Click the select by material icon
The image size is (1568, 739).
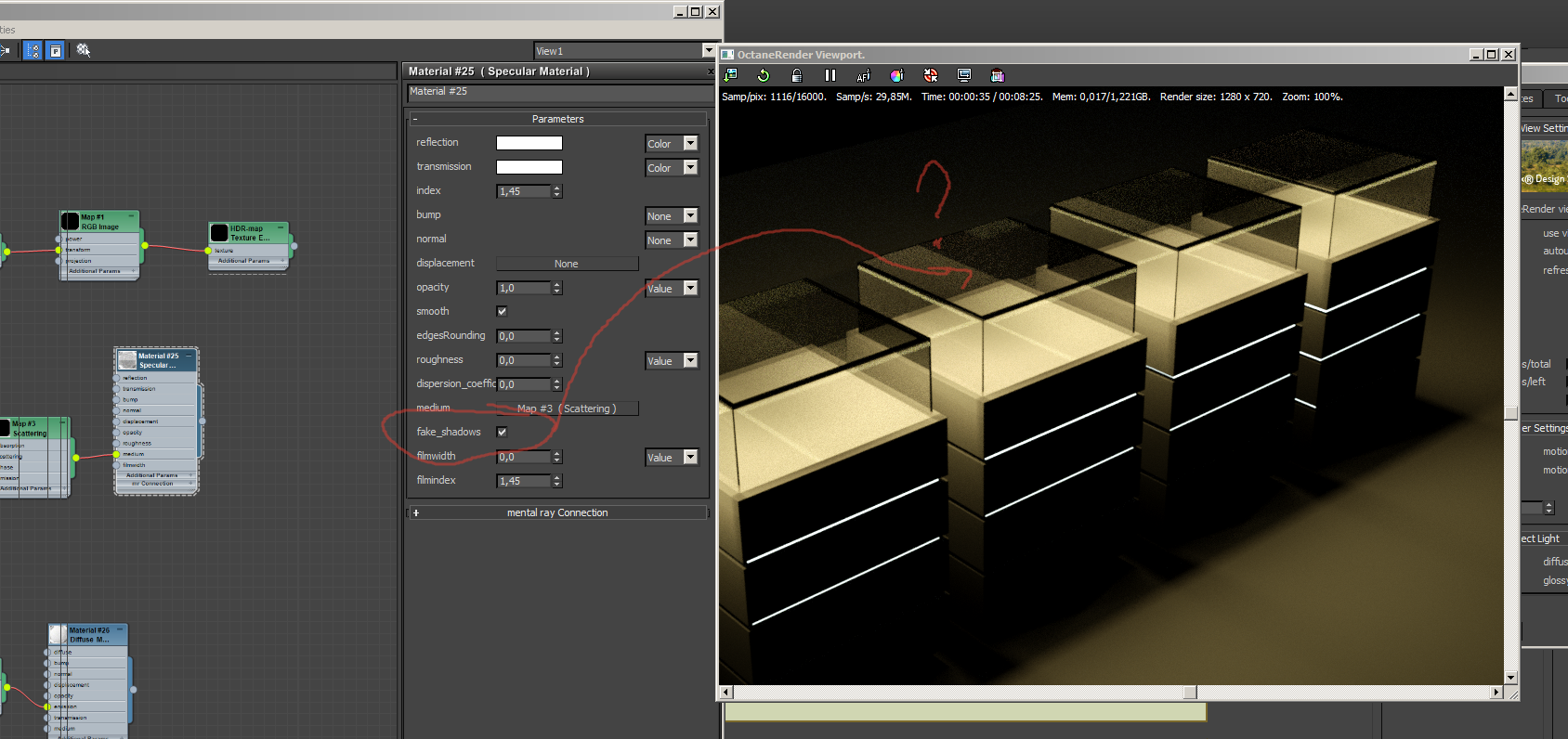[84, 50]
